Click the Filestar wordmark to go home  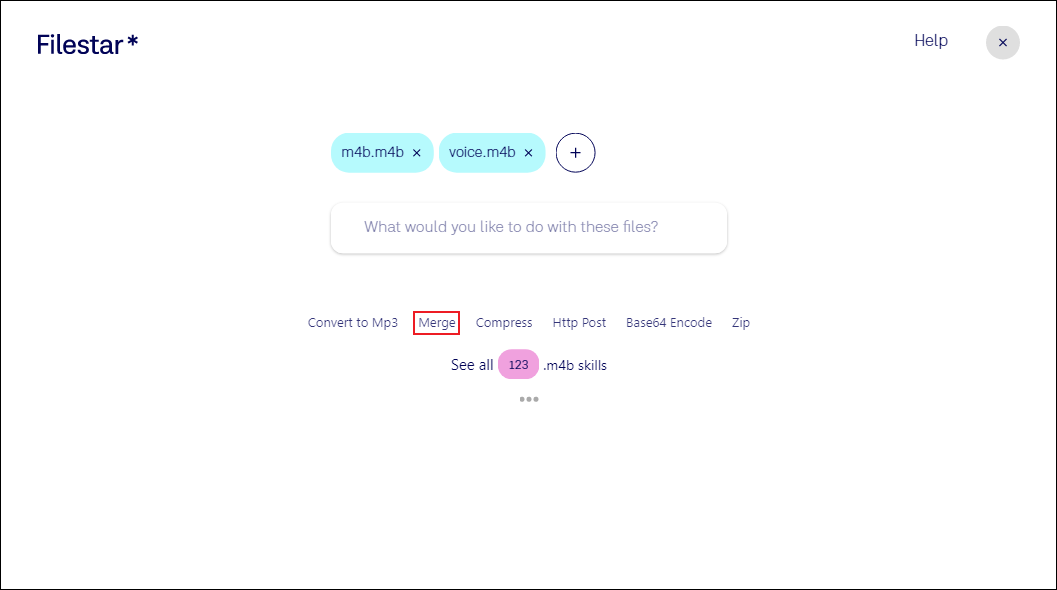pos(80,43)
